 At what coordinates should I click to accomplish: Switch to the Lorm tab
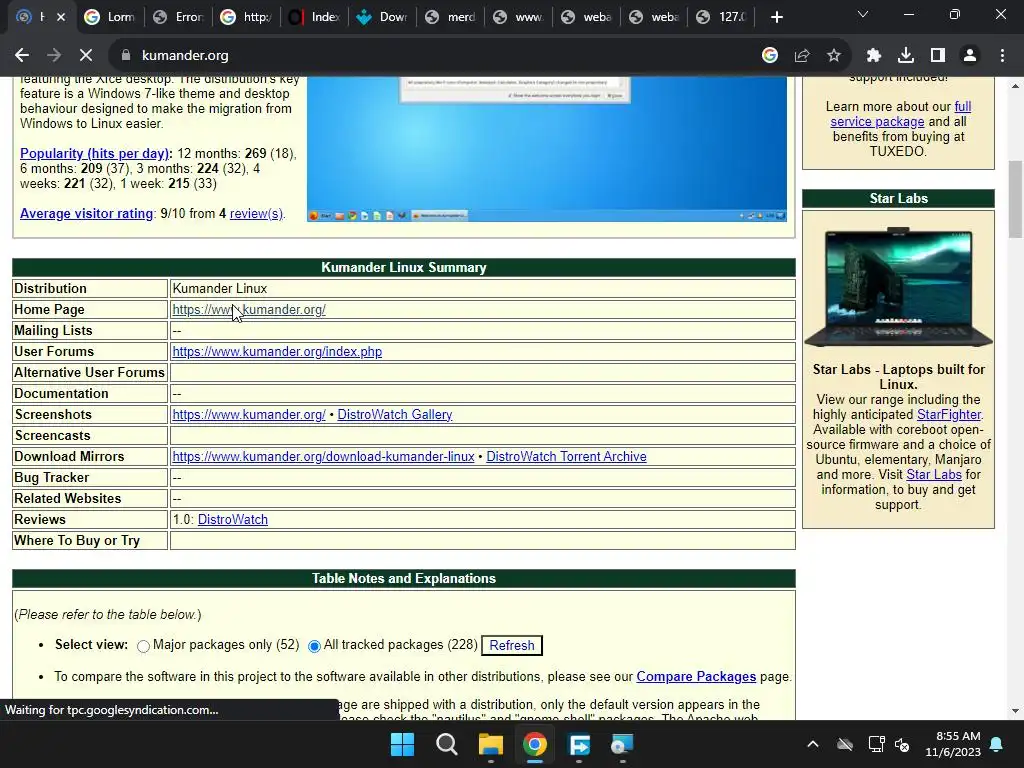(110, 17)
